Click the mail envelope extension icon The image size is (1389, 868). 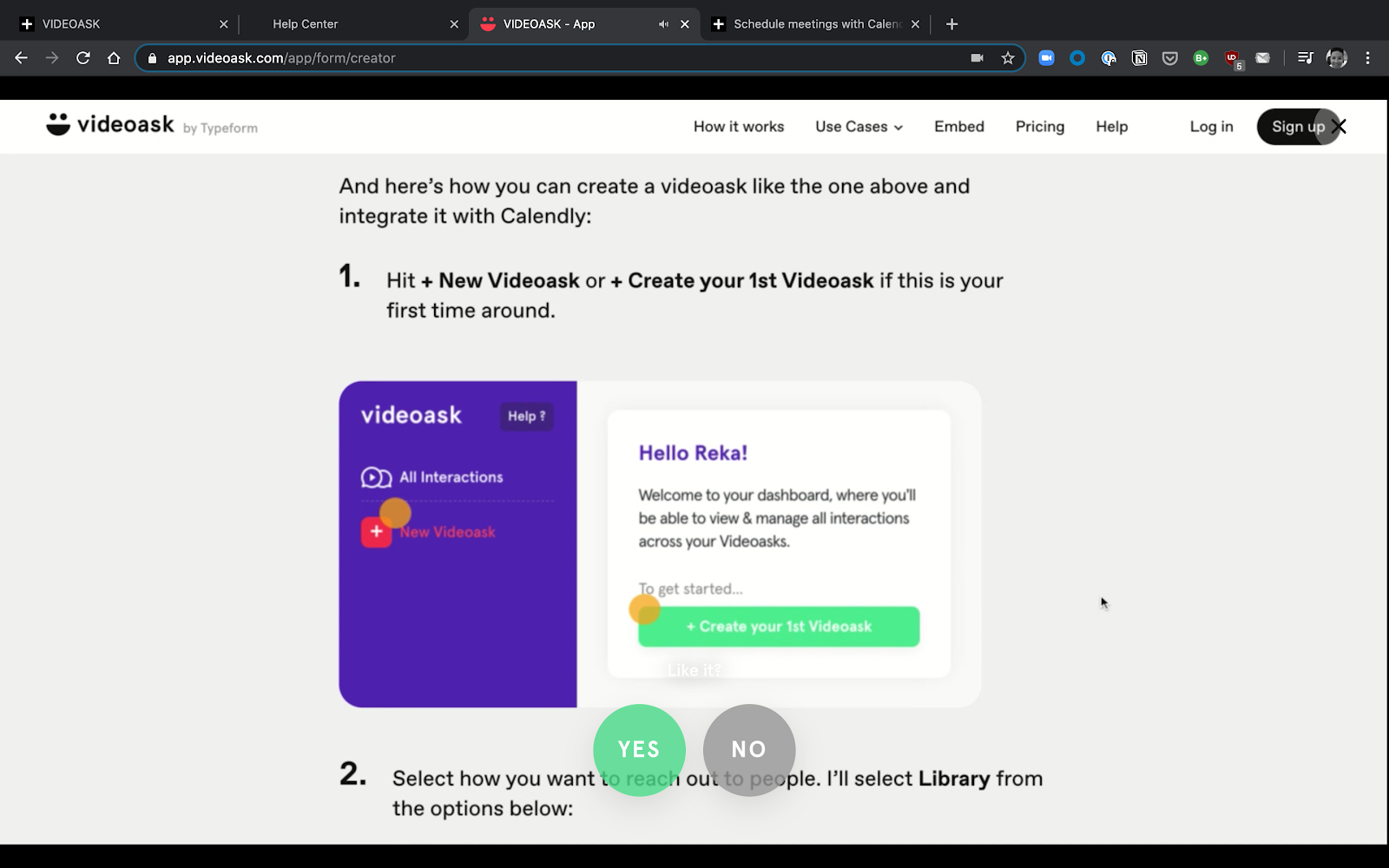[1263, 58]
